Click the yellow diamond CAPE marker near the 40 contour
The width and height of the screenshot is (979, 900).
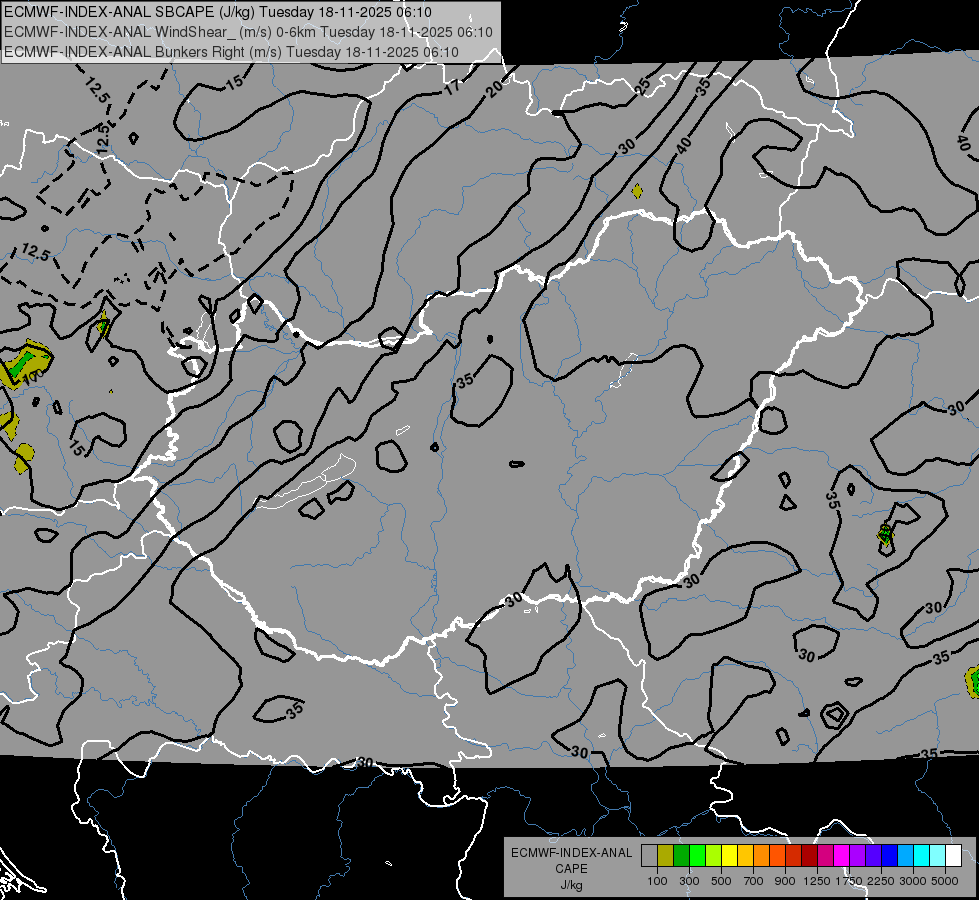pos(637,191)
